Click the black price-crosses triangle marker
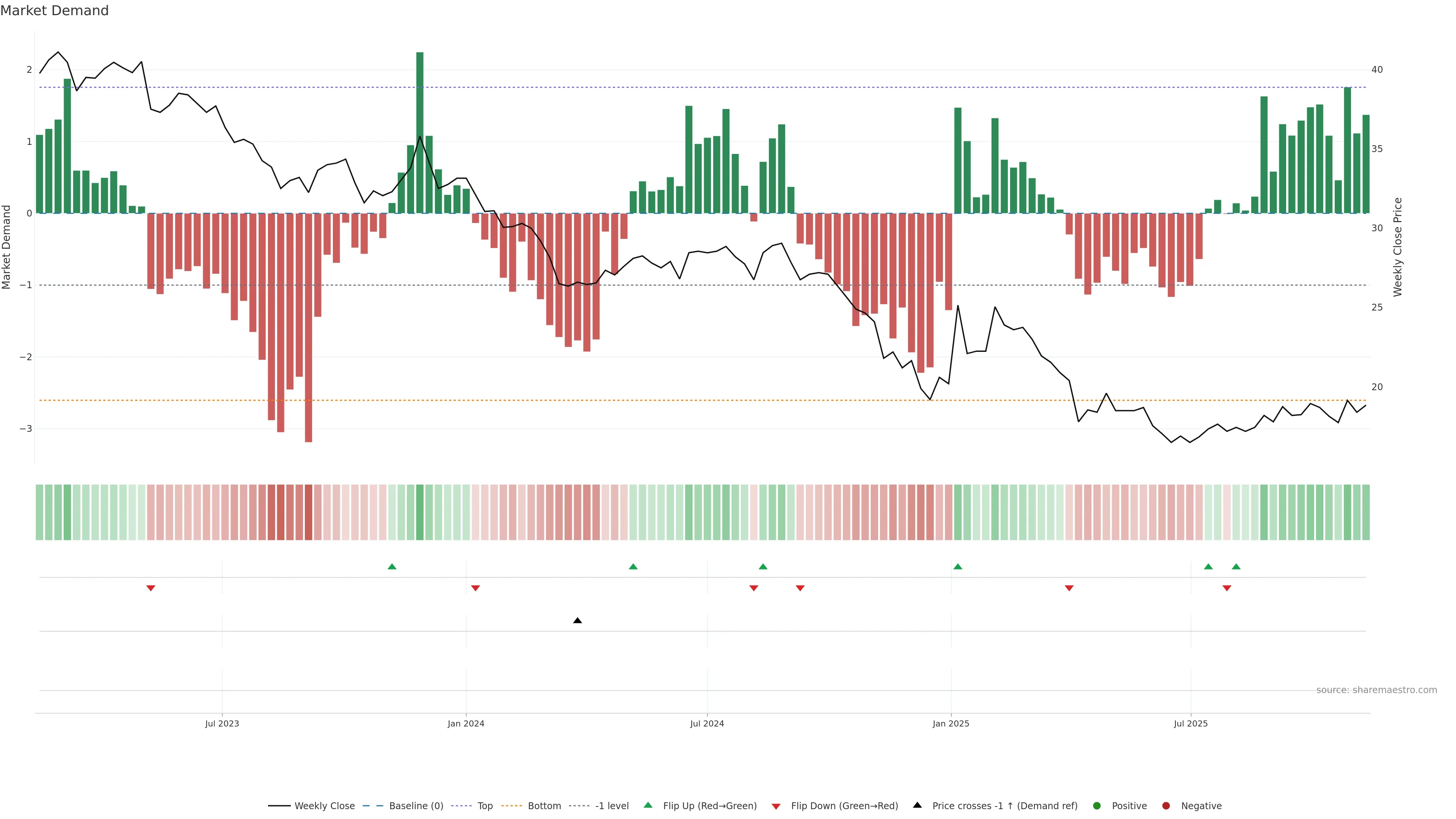 tap(577, 621)
